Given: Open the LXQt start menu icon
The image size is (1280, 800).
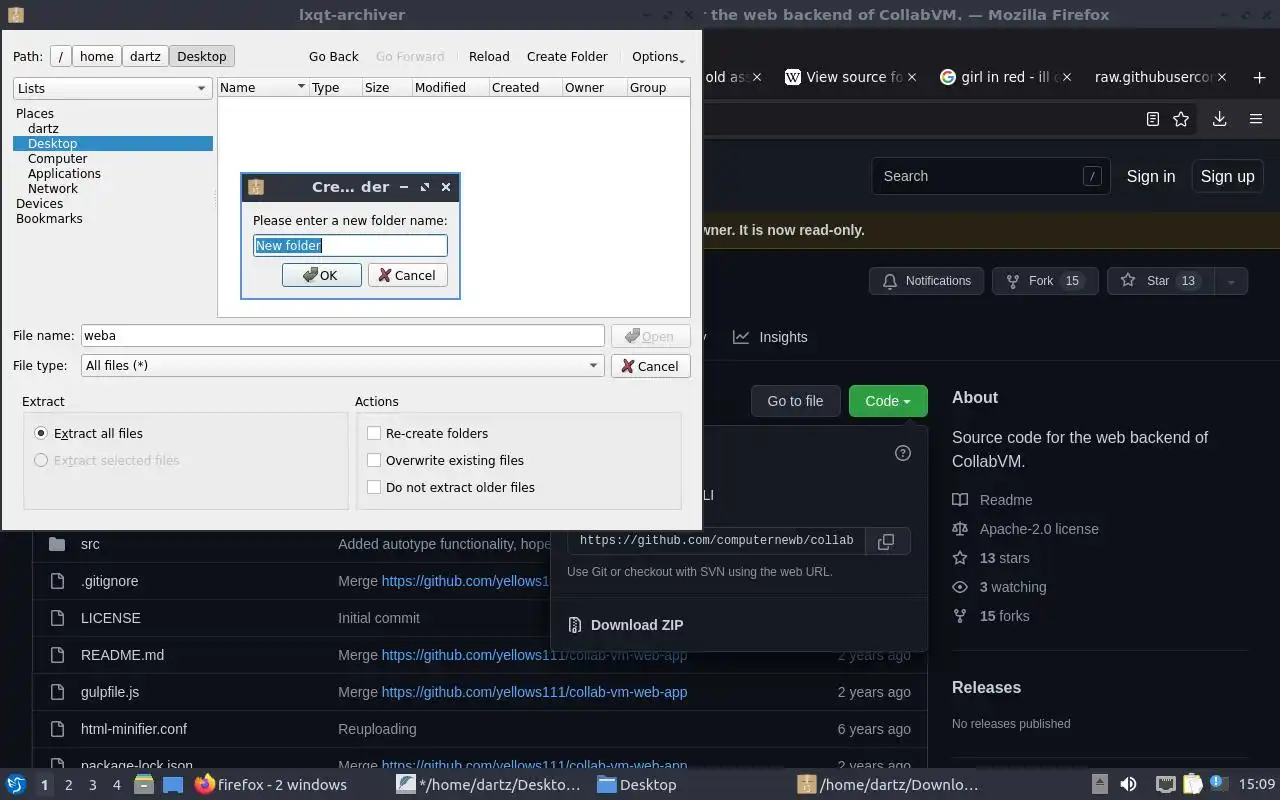Looking at the screenshot, I should point(16,785).
